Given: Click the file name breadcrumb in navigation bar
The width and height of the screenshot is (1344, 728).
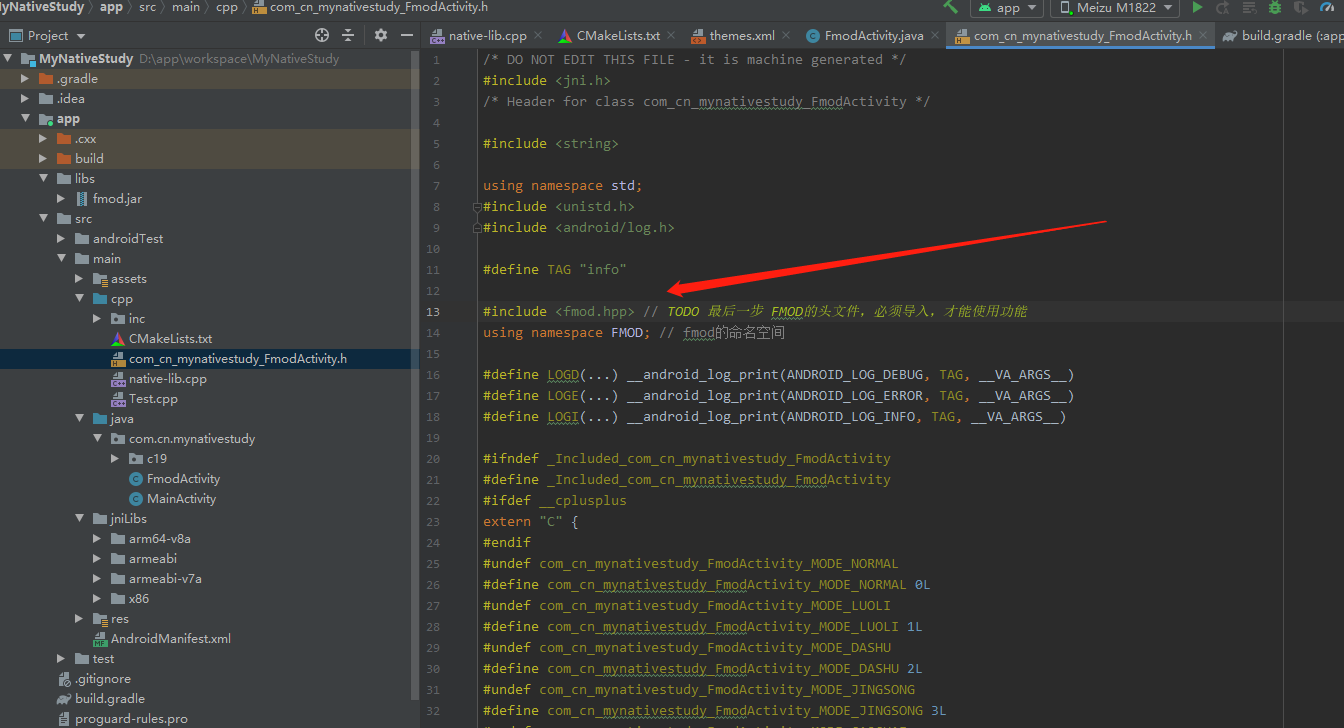Looking at the screenshot, I should click(371, 7).
